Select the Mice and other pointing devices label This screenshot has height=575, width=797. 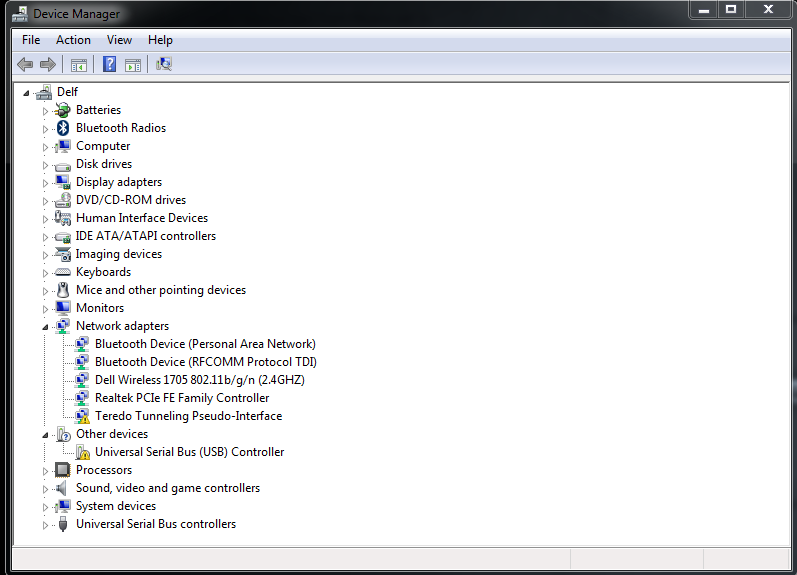161,290
